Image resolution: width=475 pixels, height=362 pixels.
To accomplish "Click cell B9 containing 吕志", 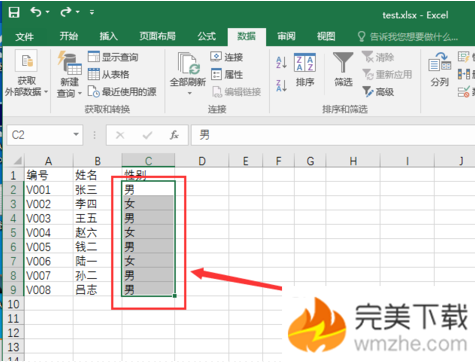I will click(97, 290).
